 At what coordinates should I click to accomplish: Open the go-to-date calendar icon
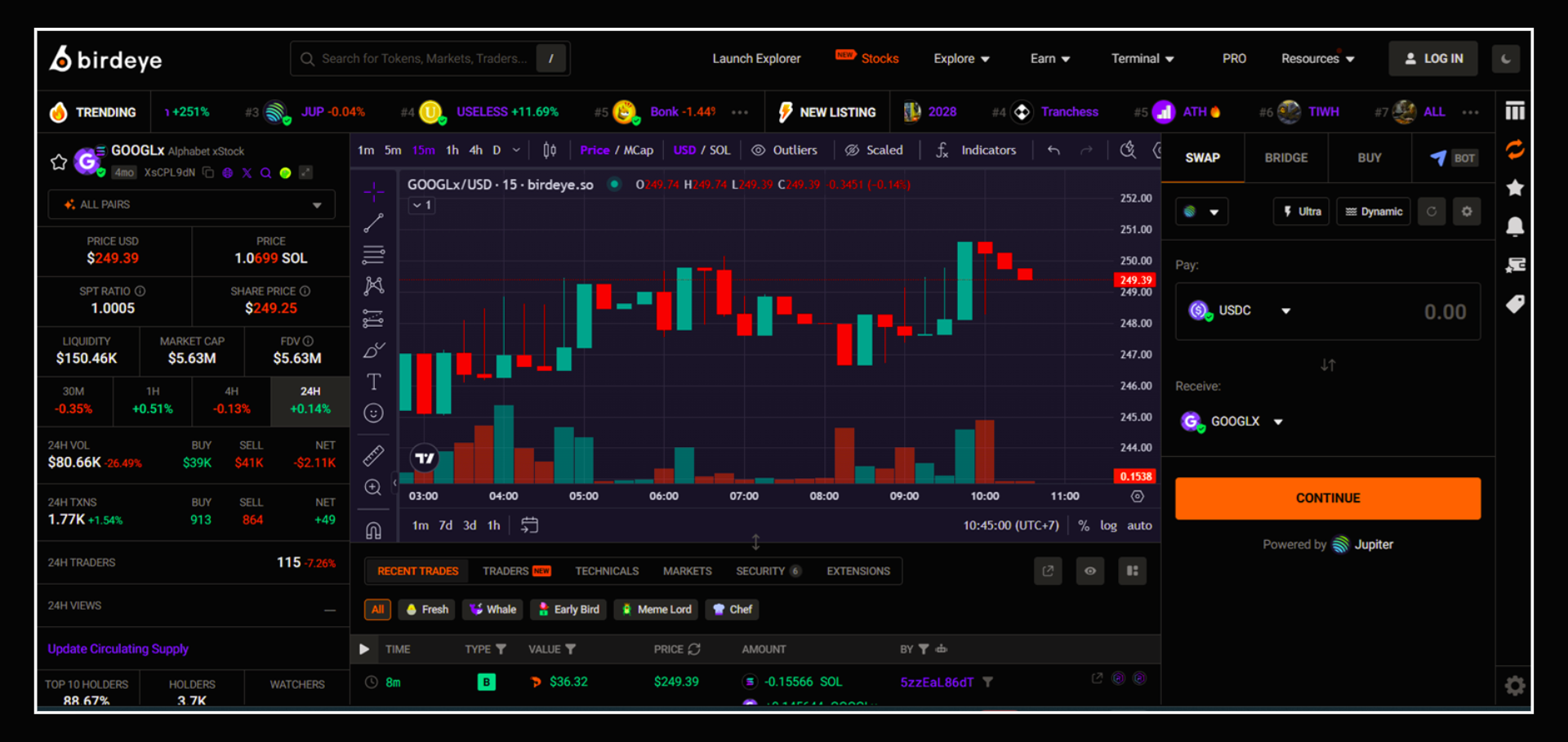pos(529,525)
